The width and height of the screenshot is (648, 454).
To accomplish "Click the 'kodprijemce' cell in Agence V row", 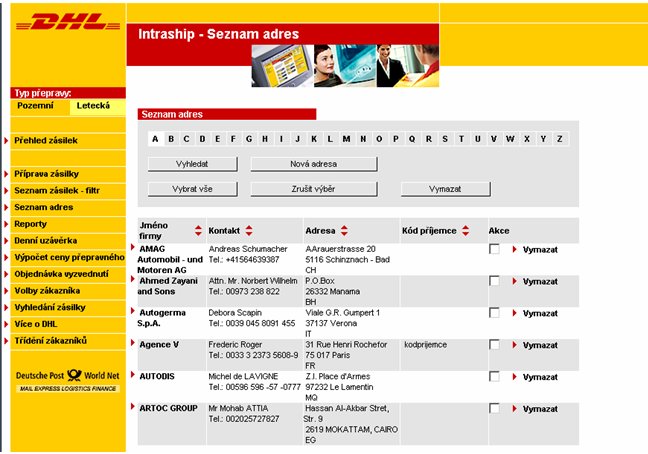I will point(425,345).
